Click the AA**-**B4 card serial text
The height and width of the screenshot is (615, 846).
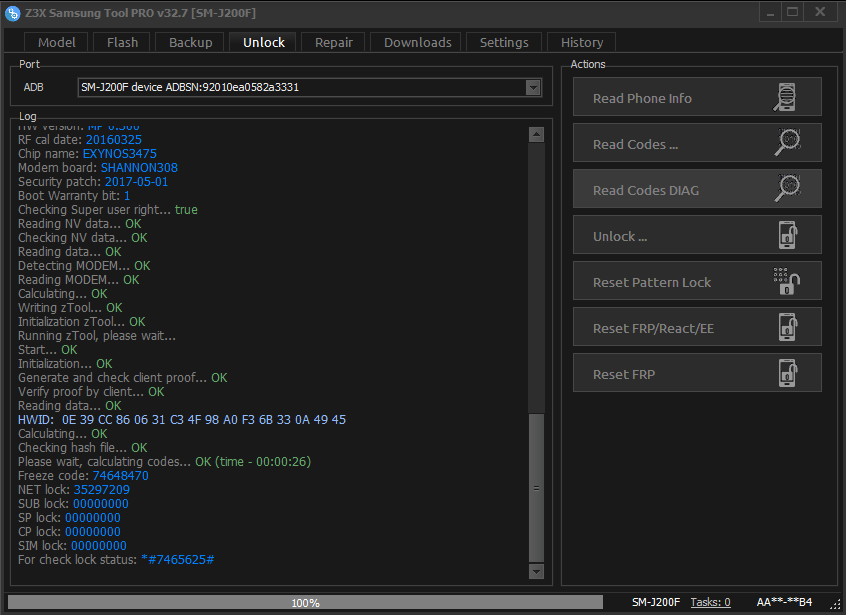pyautogui.click(x=784, y=602)
